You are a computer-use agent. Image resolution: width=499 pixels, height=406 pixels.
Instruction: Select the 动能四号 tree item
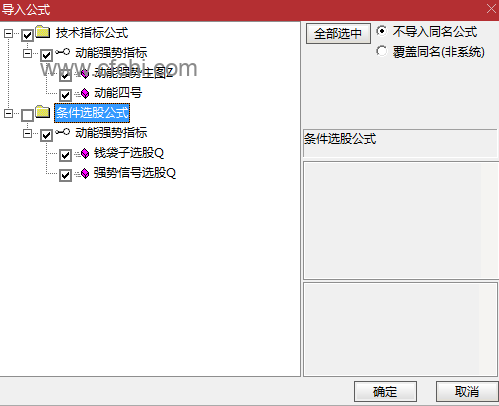click(x=118, y=93)
